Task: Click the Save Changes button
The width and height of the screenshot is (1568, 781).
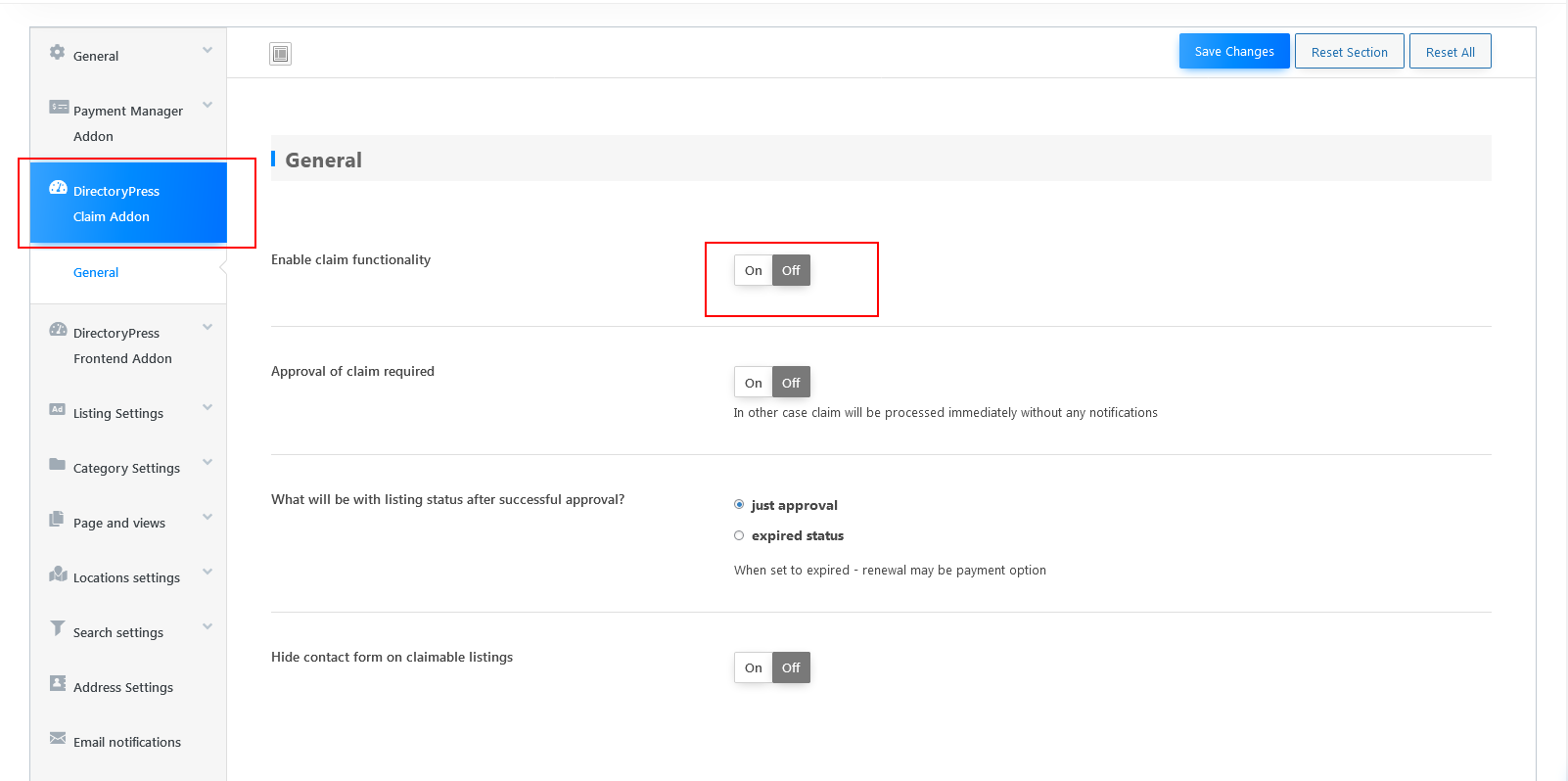Action: 1234,51
